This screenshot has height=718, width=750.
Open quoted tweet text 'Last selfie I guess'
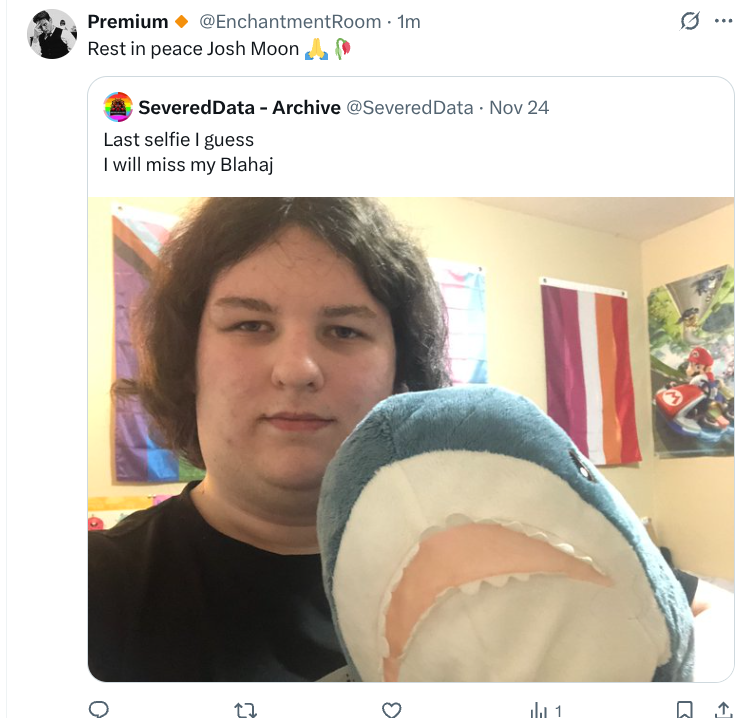[x=178, y=140]
